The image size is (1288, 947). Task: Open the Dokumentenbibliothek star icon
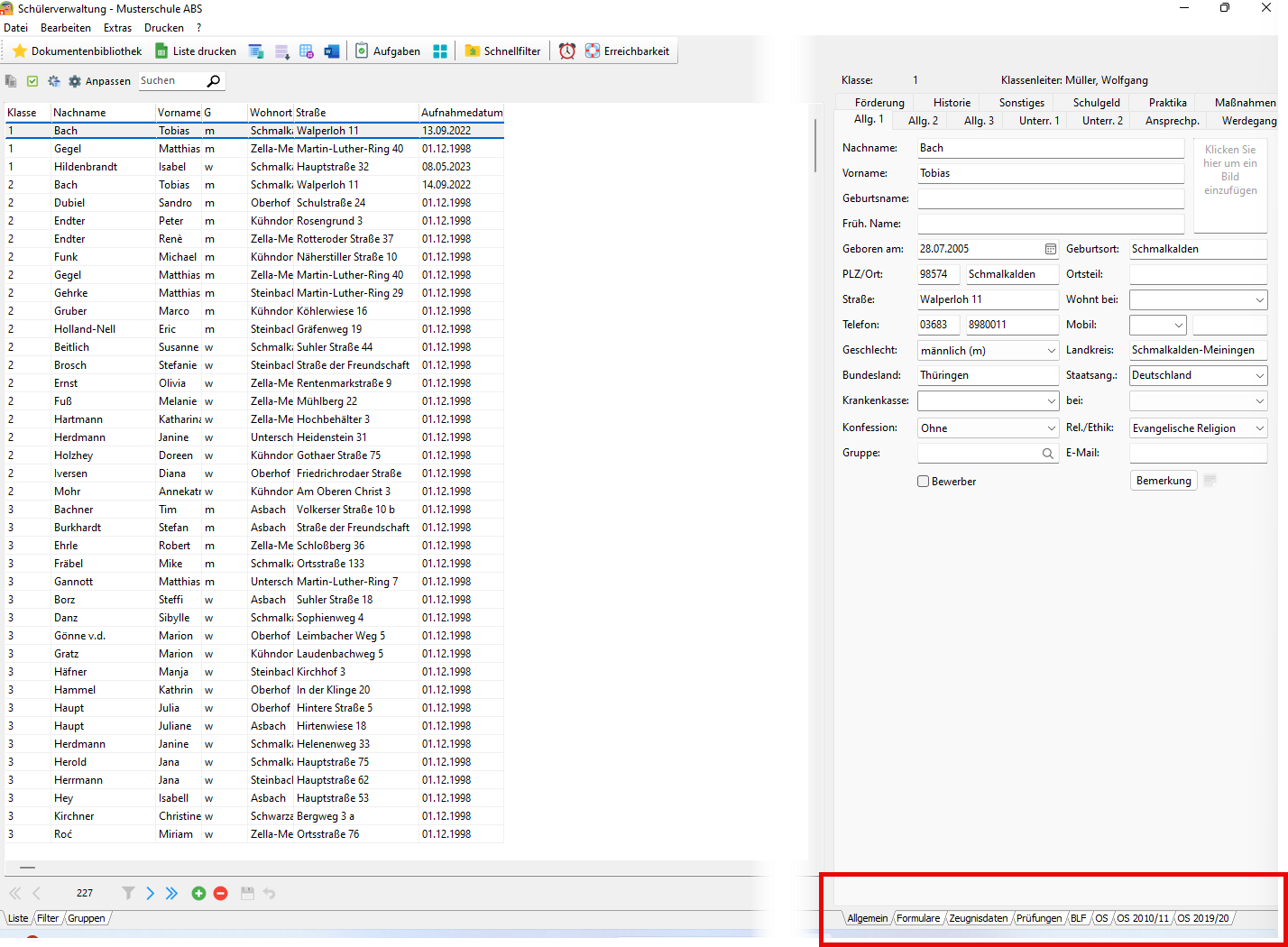pos(19,51)
